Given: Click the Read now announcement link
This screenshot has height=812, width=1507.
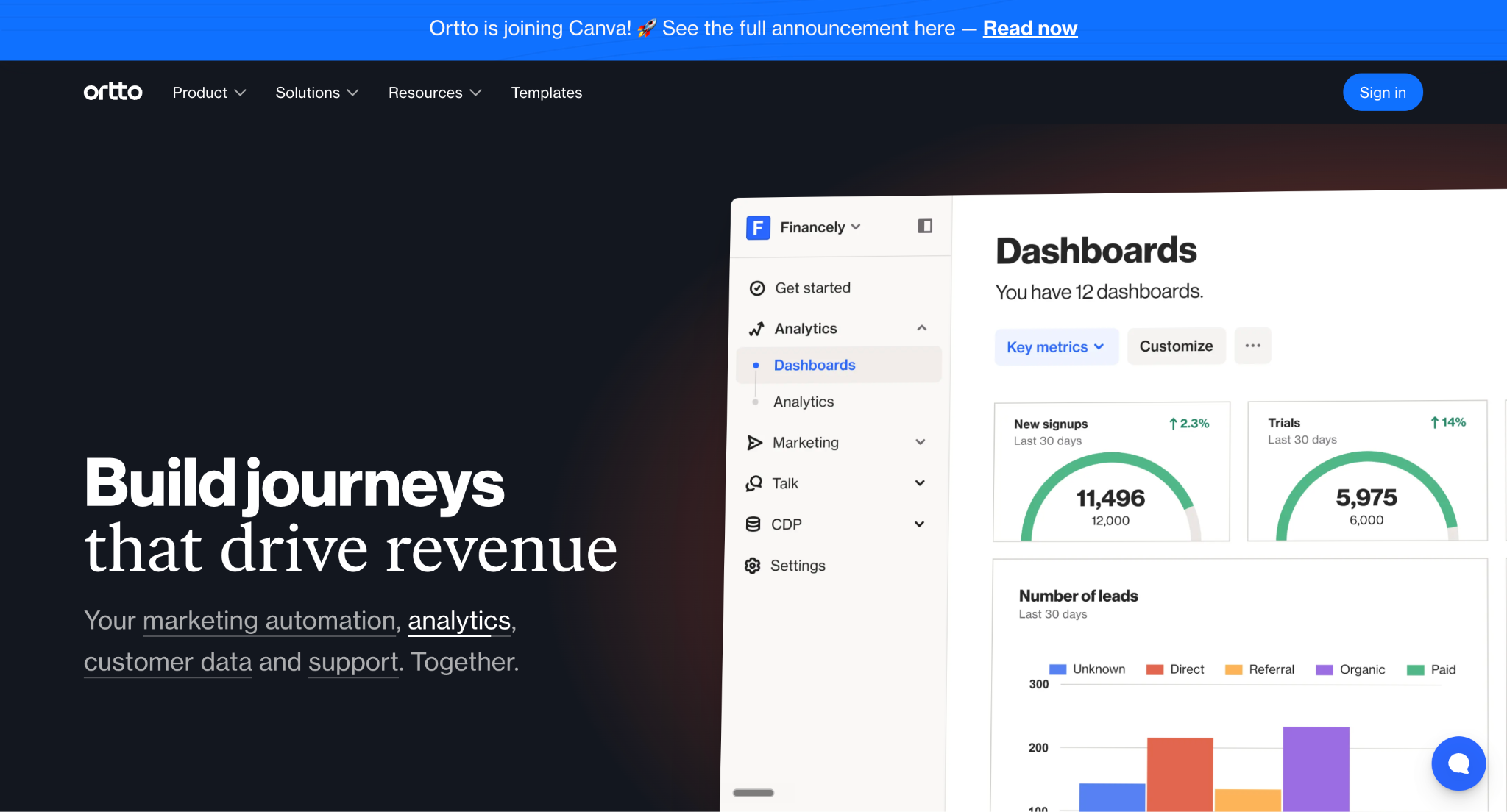Looking at the screenshot, I should point(1030,28).
